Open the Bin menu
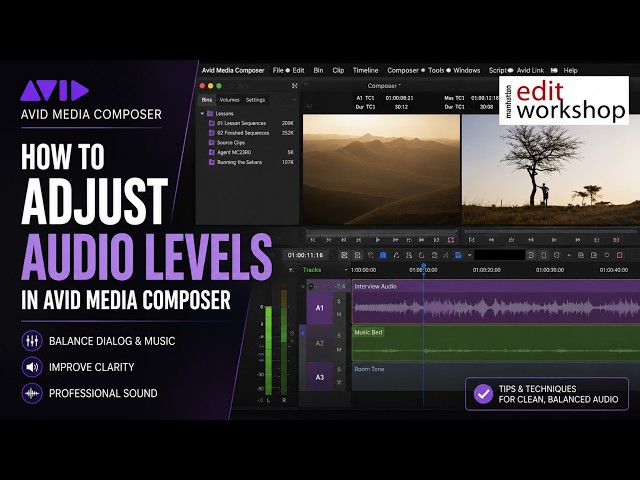This screenshot has width=640, height=480. (x=318, y=70)
